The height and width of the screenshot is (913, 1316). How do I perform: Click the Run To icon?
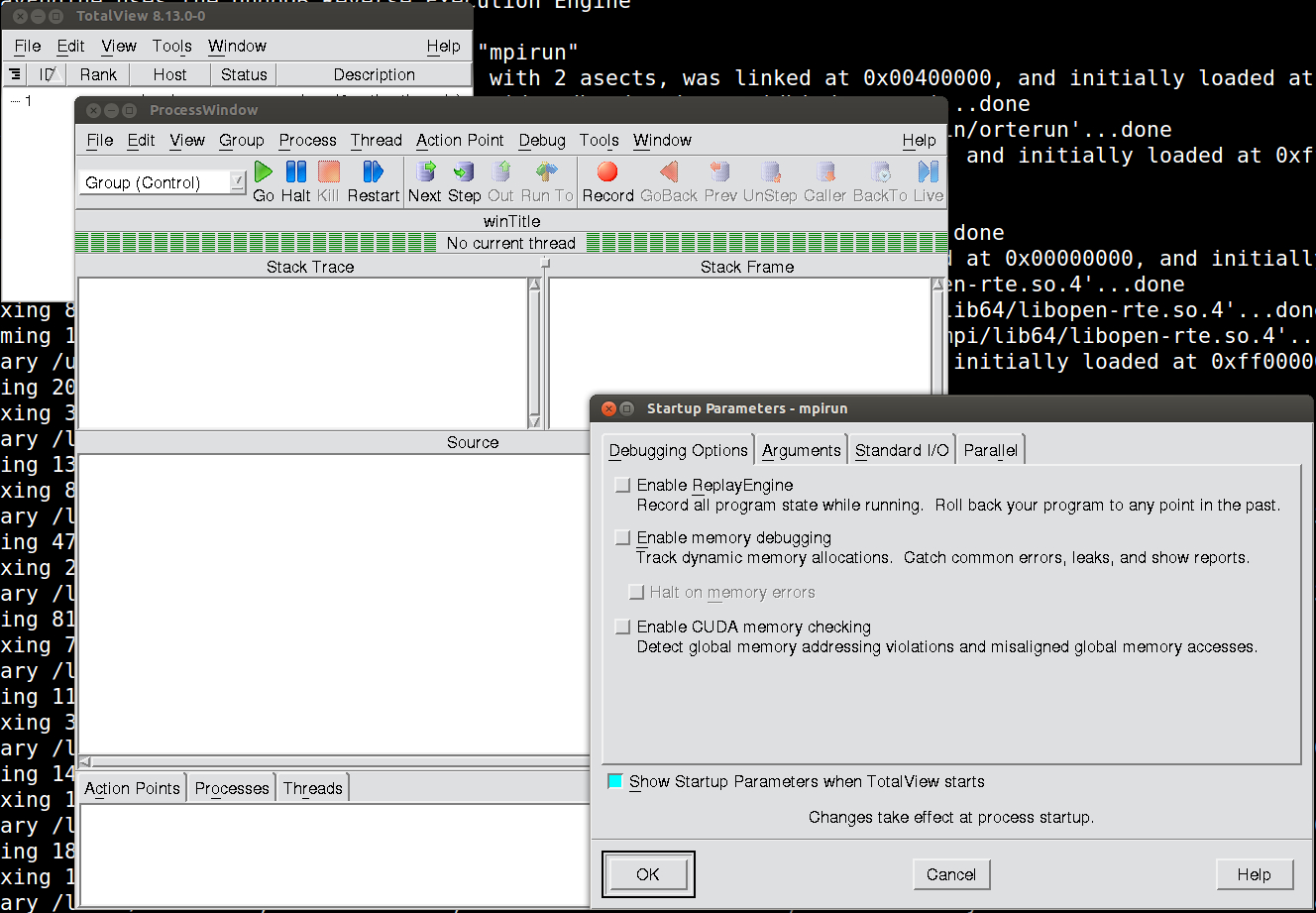click(547, 171)
